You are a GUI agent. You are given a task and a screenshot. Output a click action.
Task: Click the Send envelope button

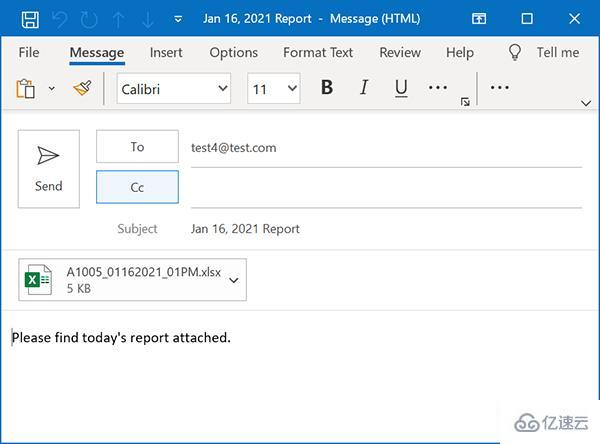point(48,168)
